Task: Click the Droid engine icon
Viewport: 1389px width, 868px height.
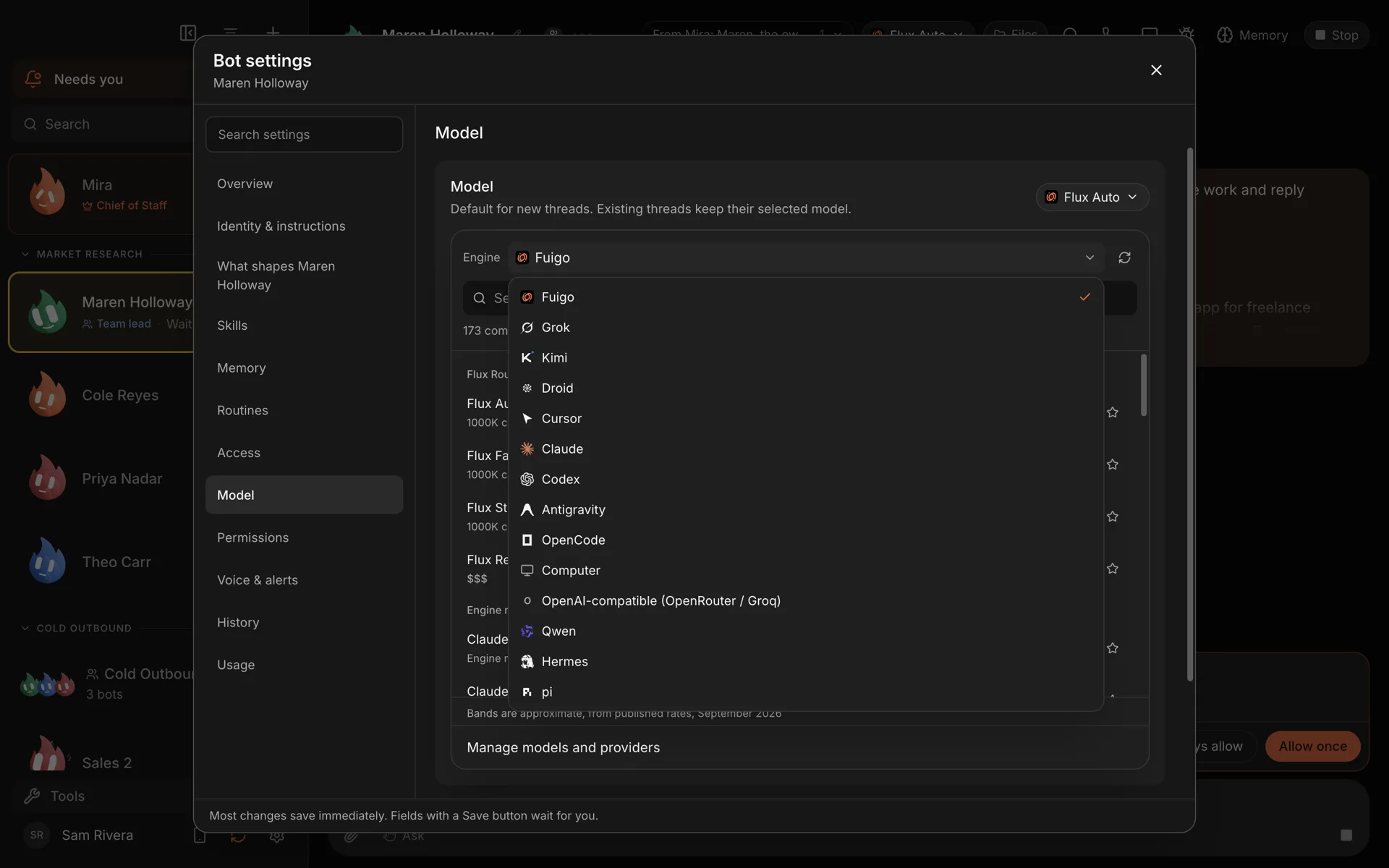Action: [527, 388]
